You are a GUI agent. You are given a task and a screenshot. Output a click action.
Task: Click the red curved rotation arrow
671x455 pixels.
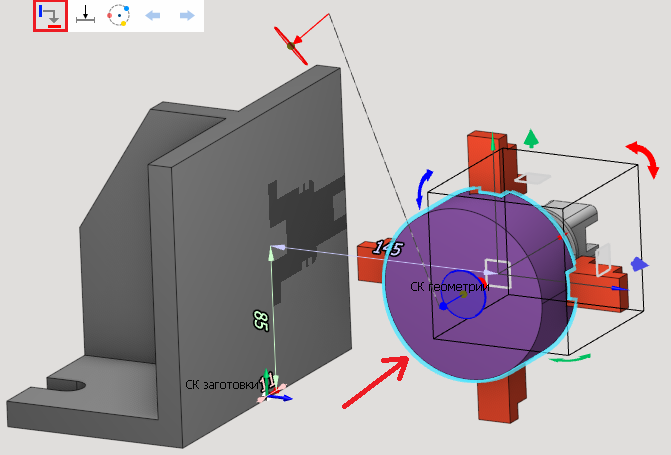click(645, 158)
